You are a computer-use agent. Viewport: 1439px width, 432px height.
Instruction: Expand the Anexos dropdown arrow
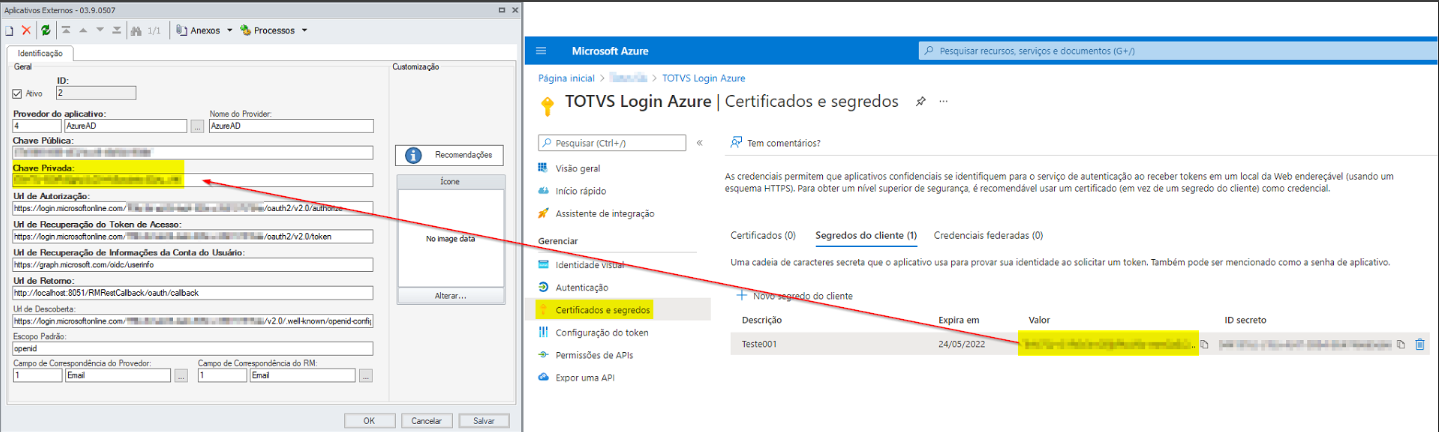pos(229,30)
